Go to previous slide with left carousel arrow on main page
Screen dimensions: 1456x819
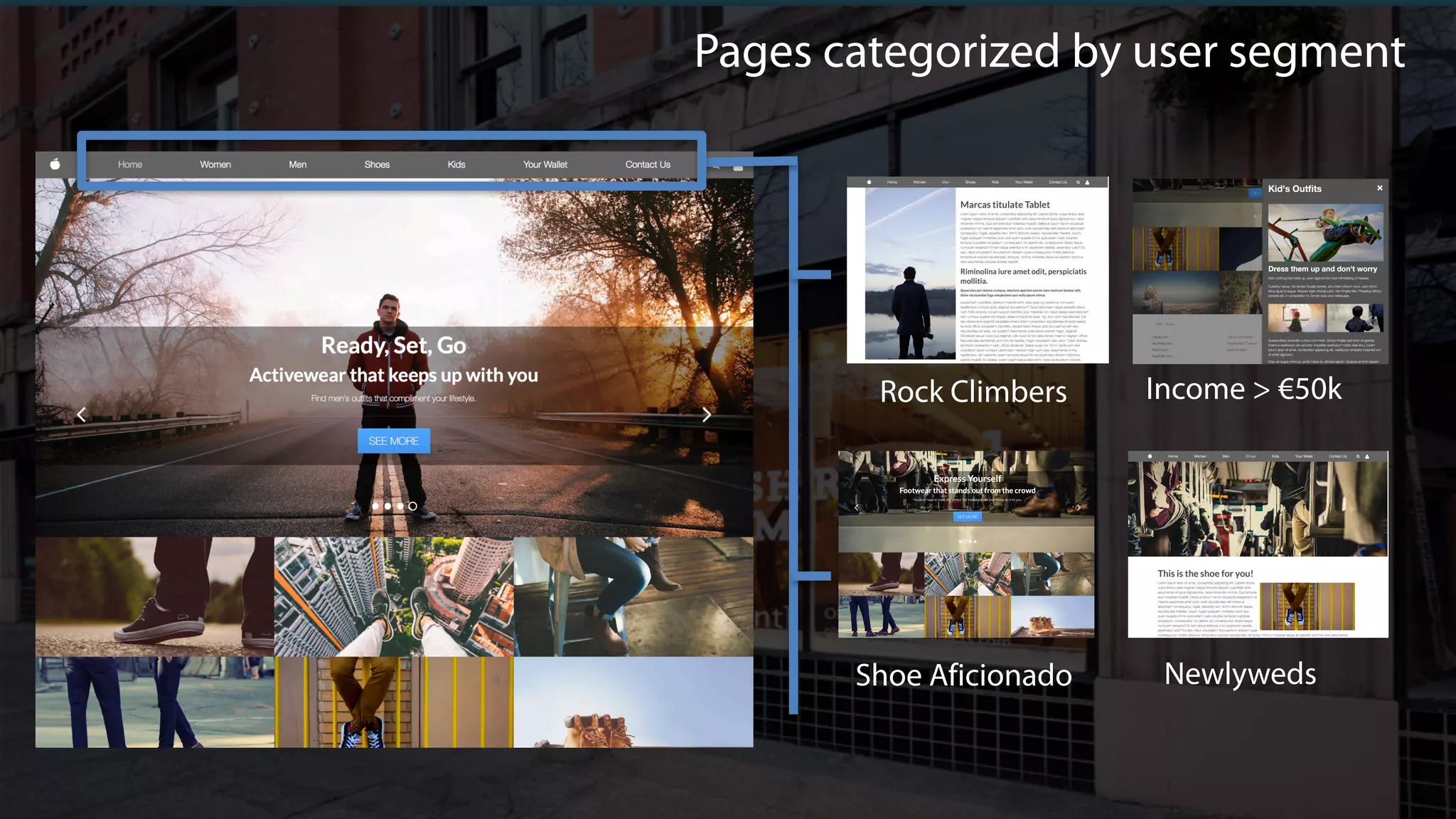click(x=82, y=414)
